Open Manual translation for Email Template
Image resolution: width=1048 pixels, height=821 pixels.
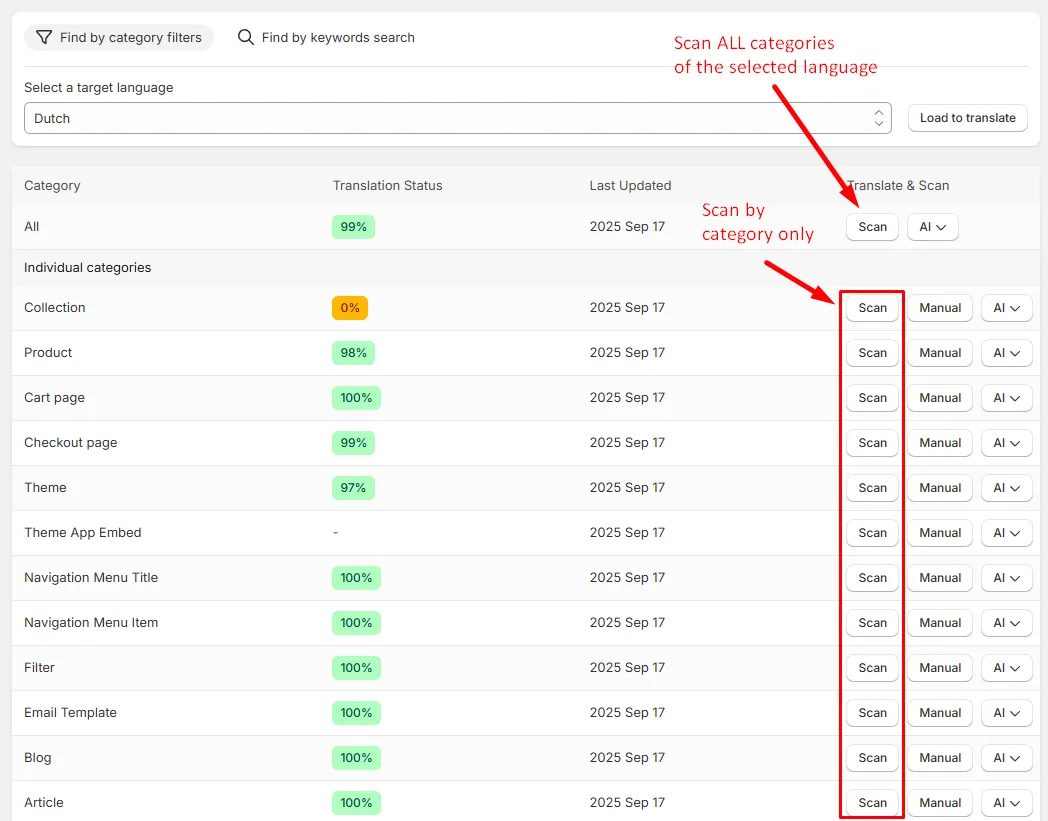tap(940, 713)
